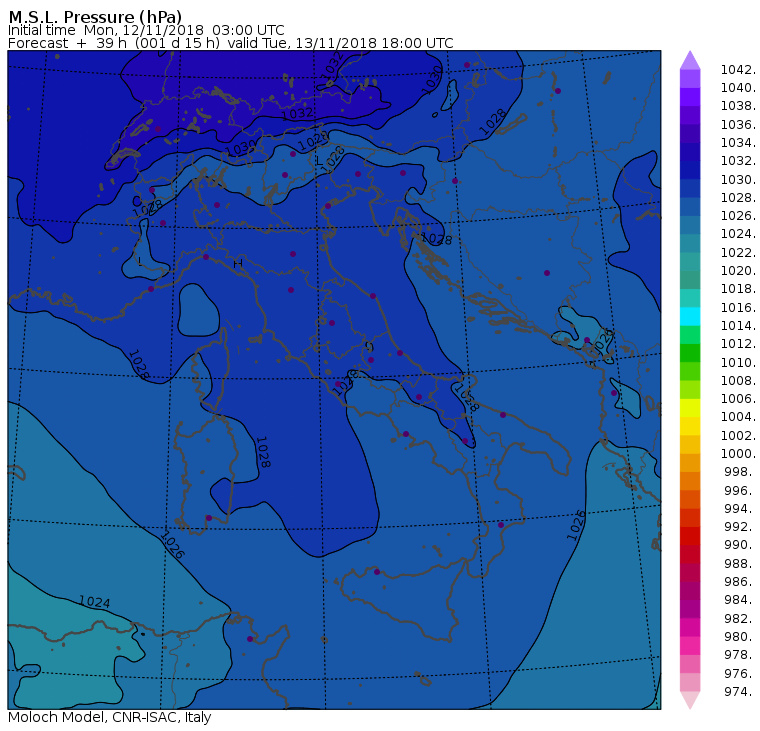
Task: Pick the bright red legend swatch between 992 and 990
Action: [690, 536]
